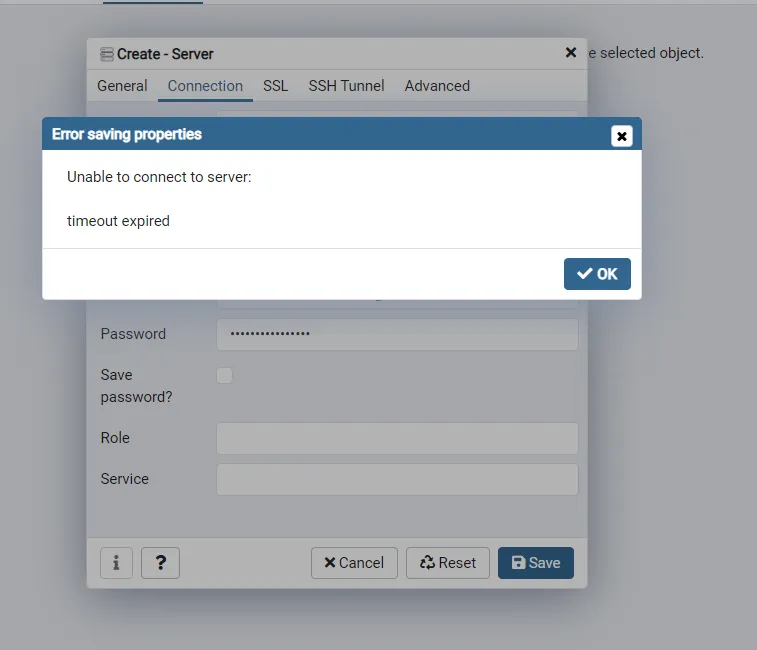The width and height of the screenshot is (757, 650).
Task: Click the info icon button
Action: [116, 563]
